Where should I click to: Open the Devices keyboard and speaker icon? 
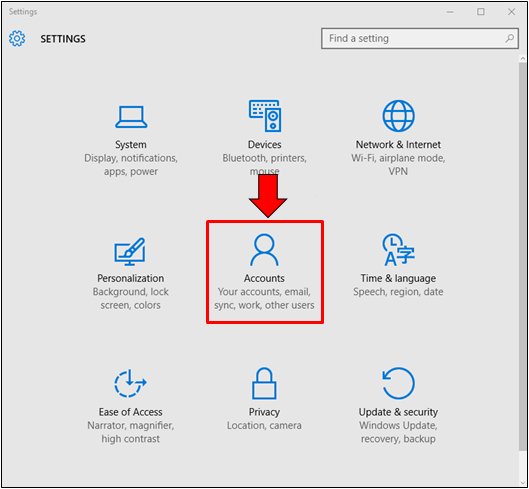tap(265, 116)
